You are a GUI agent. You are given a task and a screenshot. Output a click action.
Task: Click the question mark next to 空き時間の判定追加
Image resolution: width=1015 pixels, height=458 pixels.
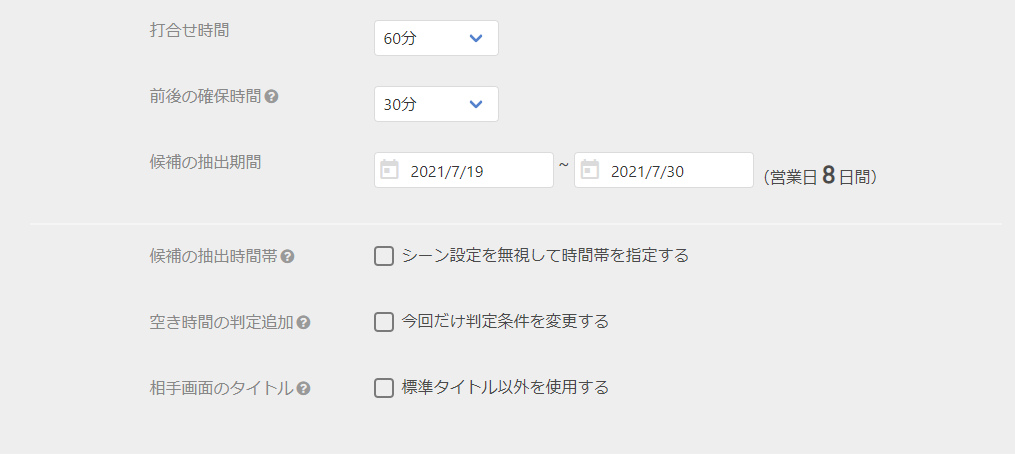tap(303, 323)
